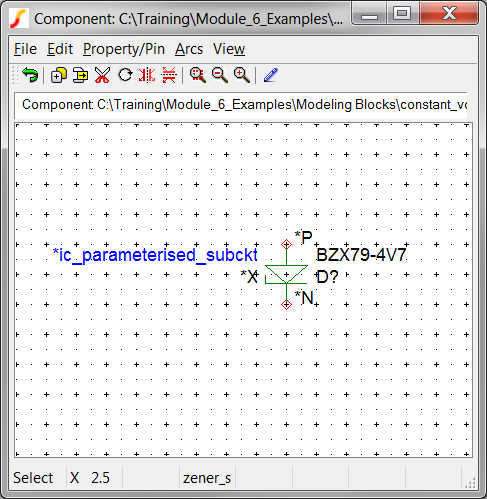
Task: Rotate the symbol with the rotate icon
Action: tap(125, 75)
